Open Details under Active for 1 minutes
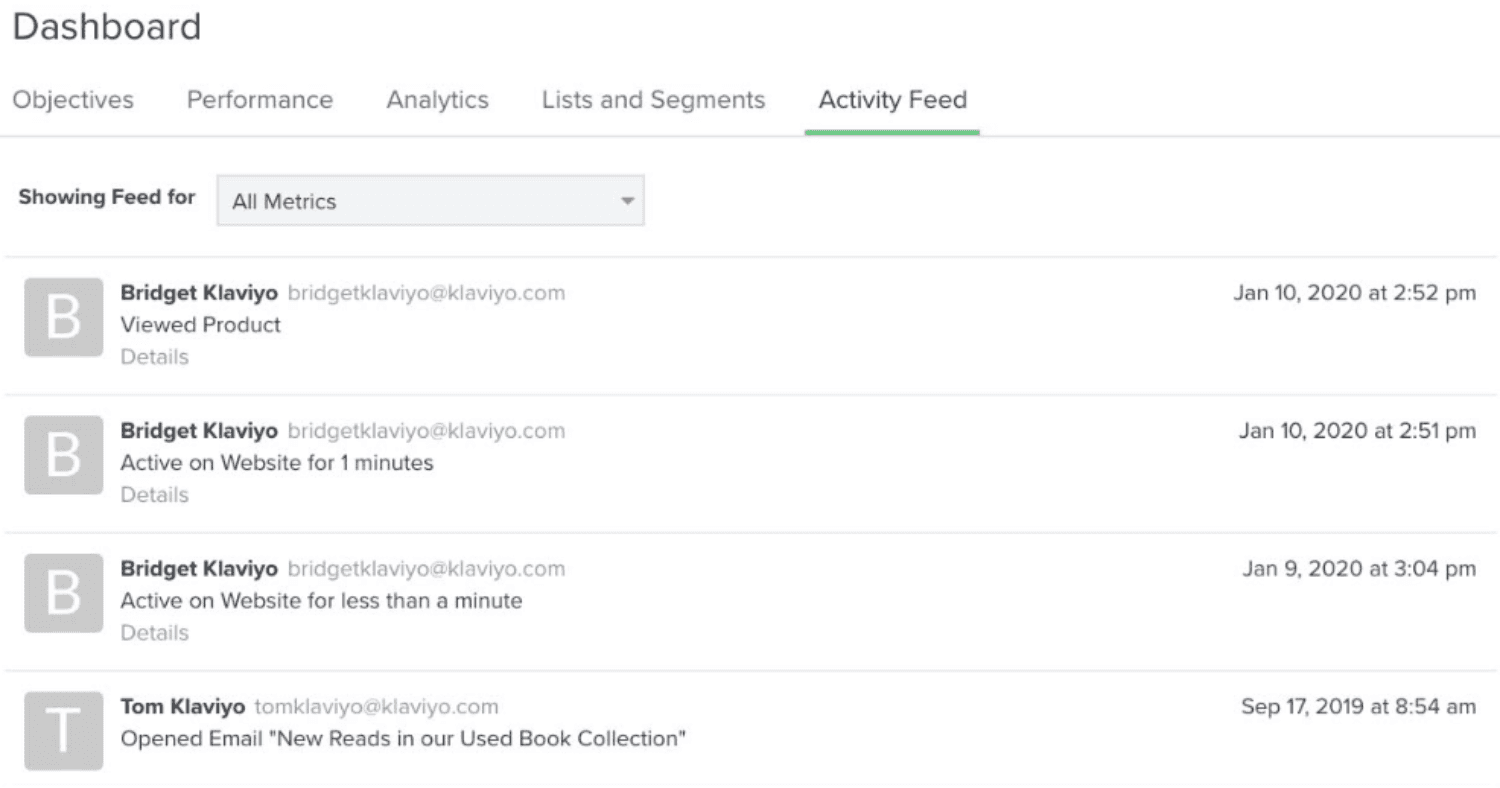Image resolution: width=1500 pixels, height=788 pixels. pyautogui.click(x=155, y=495)
